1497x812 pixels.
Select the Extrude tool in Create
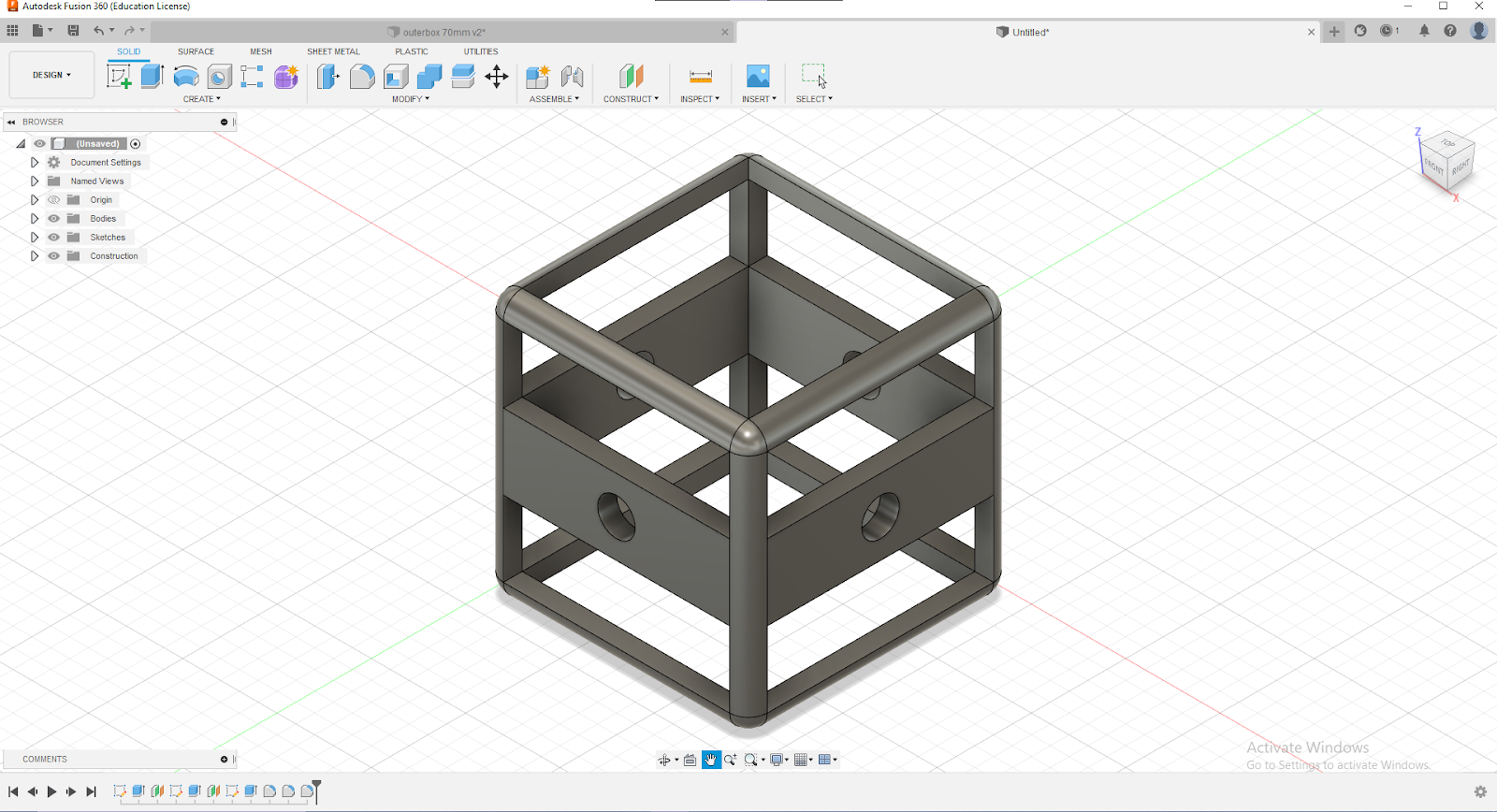coord(153,76)
